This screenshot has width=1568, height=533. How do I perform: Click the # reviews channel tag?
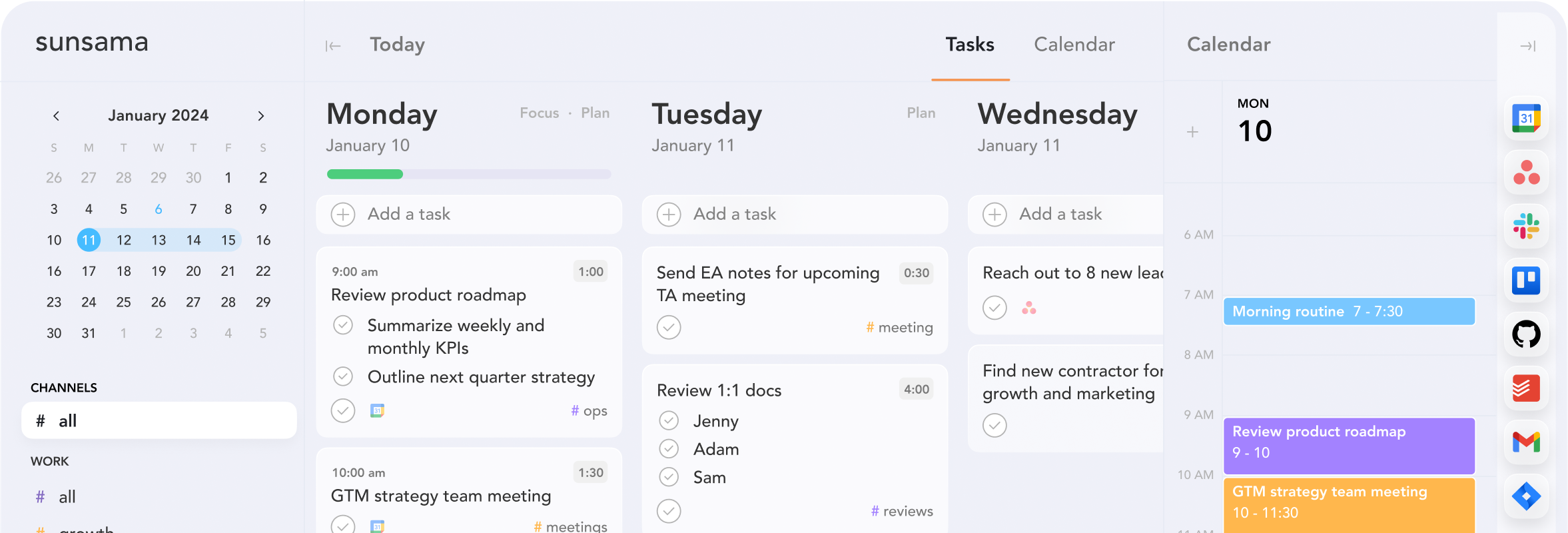(902, 511)
